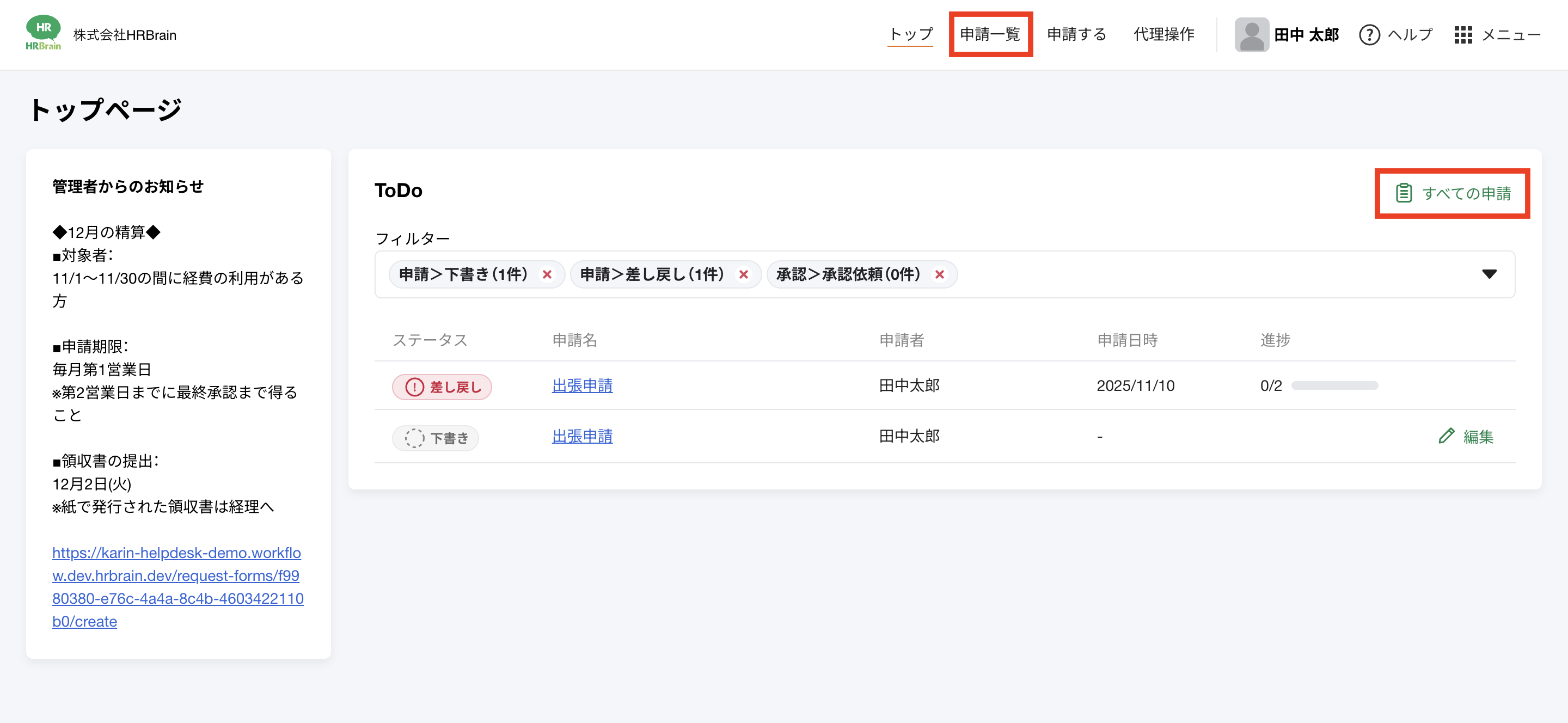Open 出張申請 link in 下書き row

pyautogui.click(x=582, y=436)
